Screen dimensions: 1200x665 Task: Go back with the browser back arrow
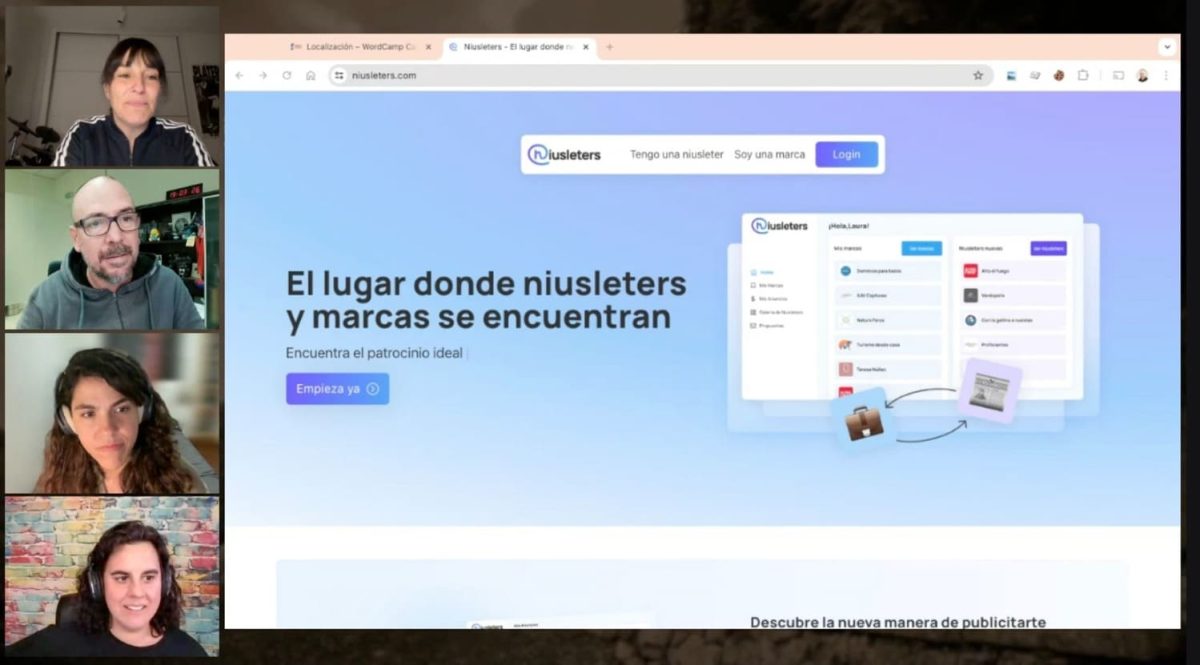click(239, 75)
